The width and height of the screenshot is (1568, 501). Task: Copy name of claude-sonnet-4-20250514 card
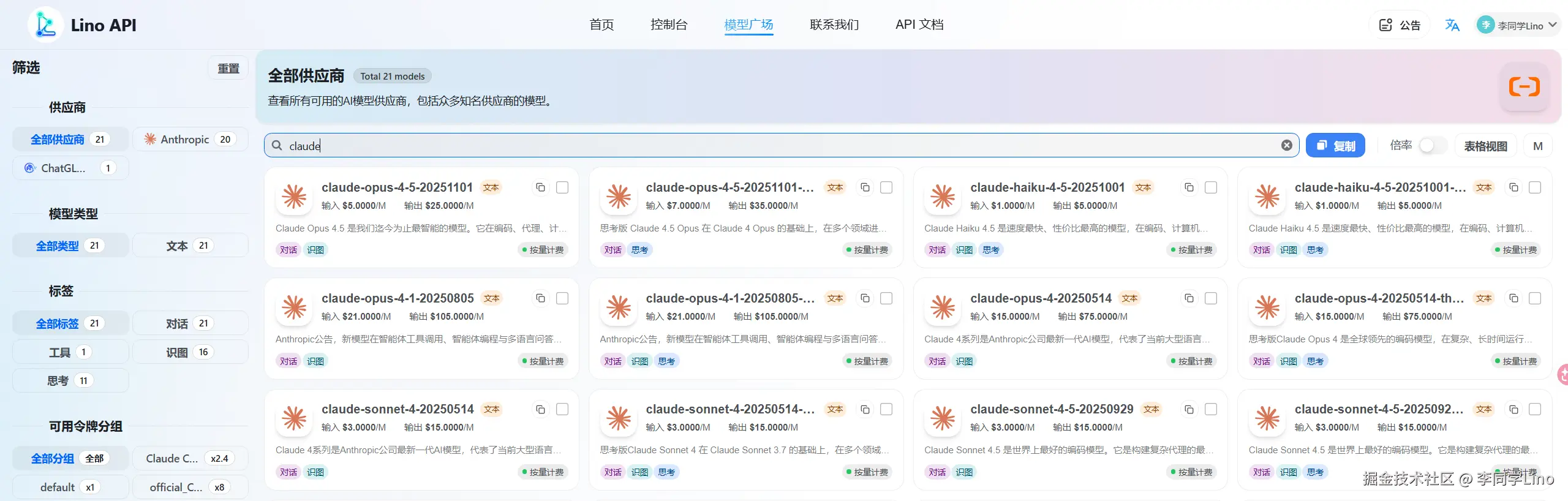point(540,409)
